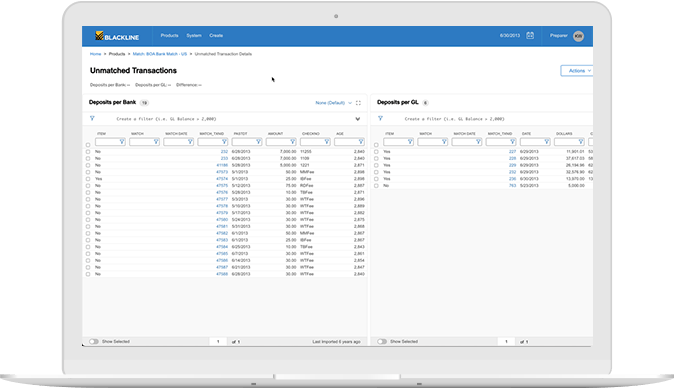Click the Deposits per GL page number field
This screenshot has width=674, height=390.
506,341
